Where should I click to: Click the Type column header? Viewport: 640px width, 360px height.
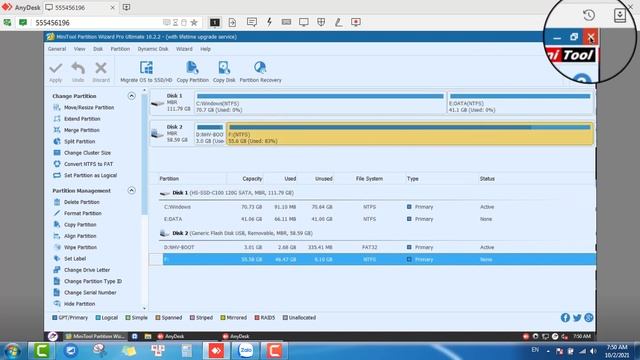[413, 179]
